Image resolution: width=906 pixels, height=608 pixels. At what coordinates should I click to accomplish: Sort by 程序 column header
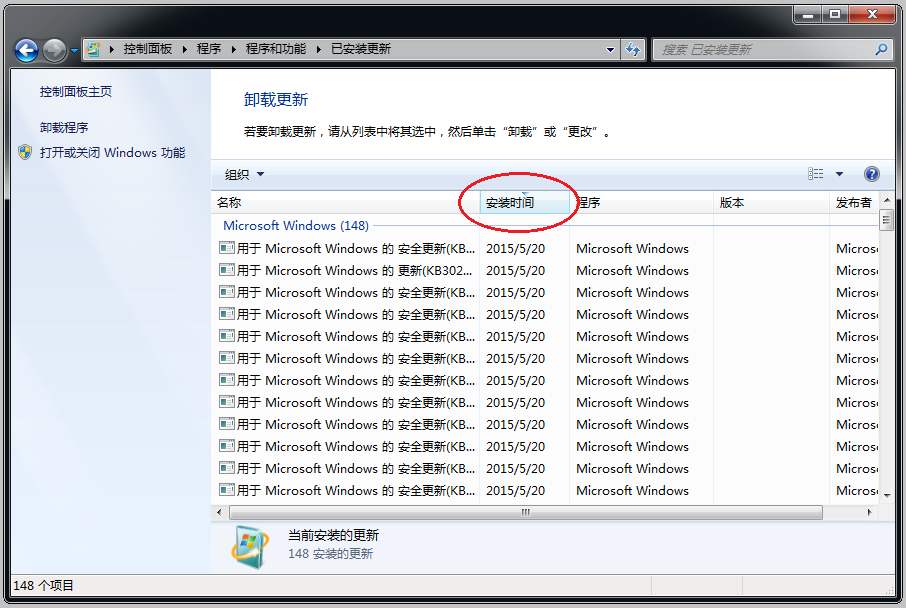641,202
